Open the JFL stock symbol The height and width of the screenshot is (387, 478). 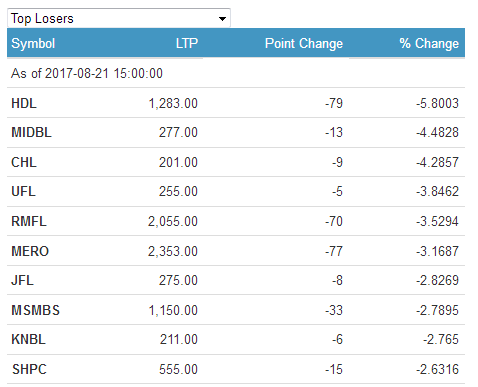click(x=22, y=280)
